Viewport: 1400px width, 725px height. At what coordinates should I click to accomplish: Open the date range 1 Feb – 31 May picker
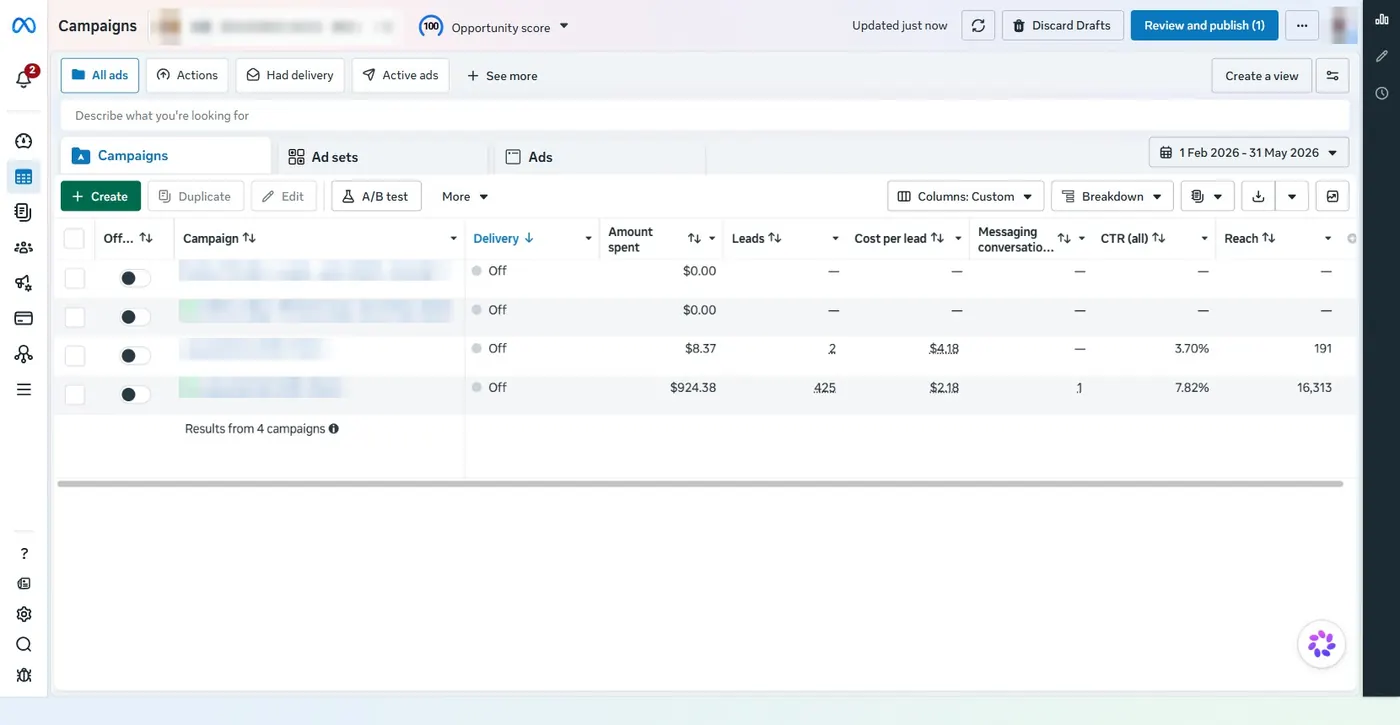pos(1249,153)
